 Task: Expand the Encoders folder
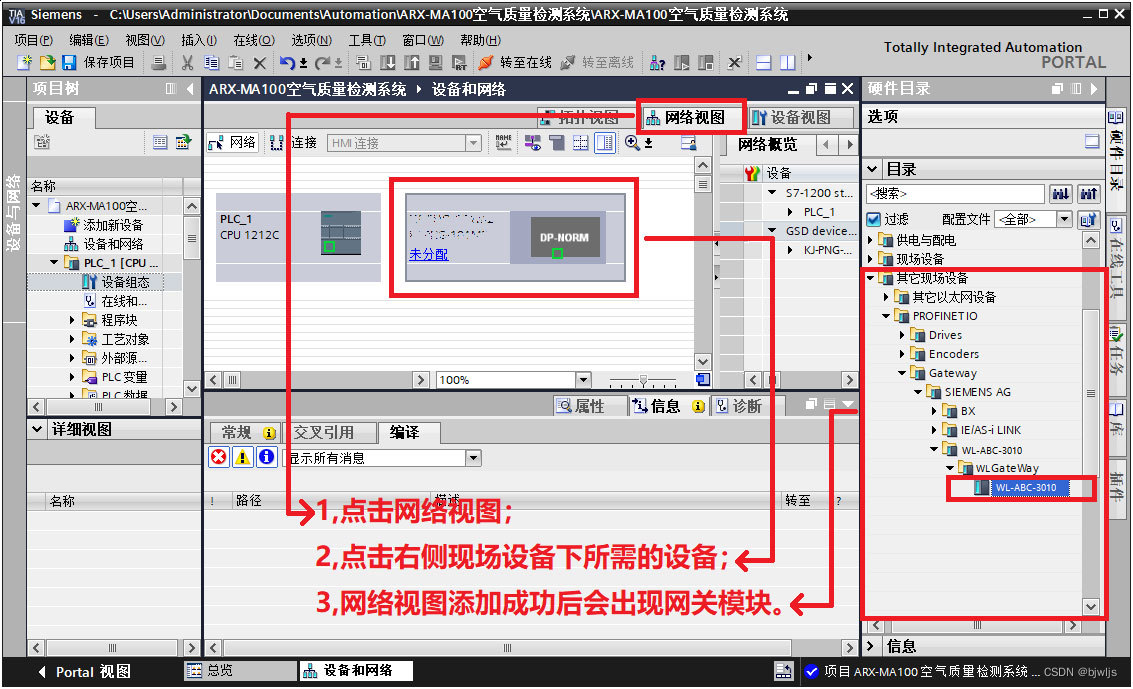902,354
